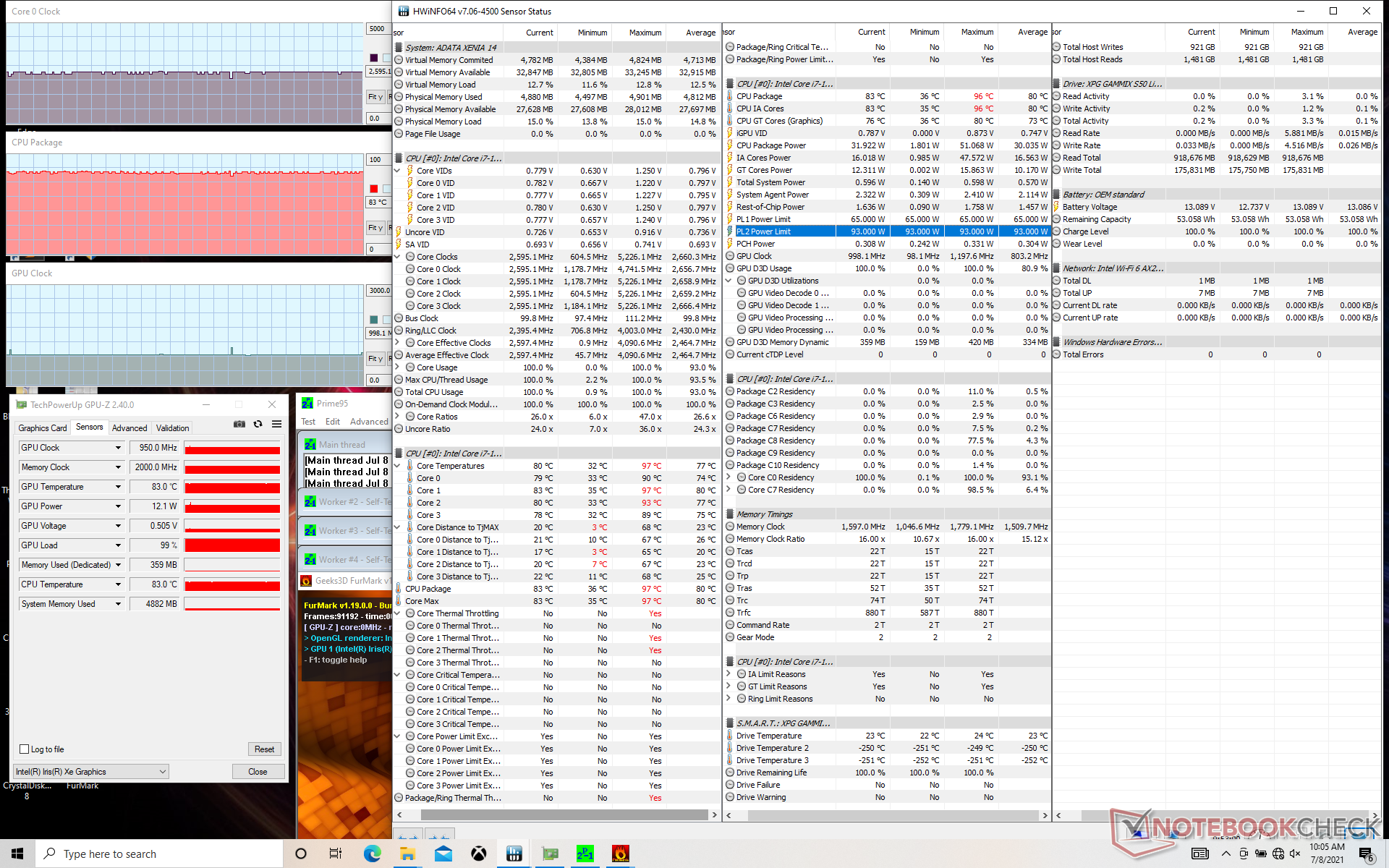This screenshot has width=1389, height=868.
Task: Open the GPU-Z hamburger menu
Action: (276, 424)
